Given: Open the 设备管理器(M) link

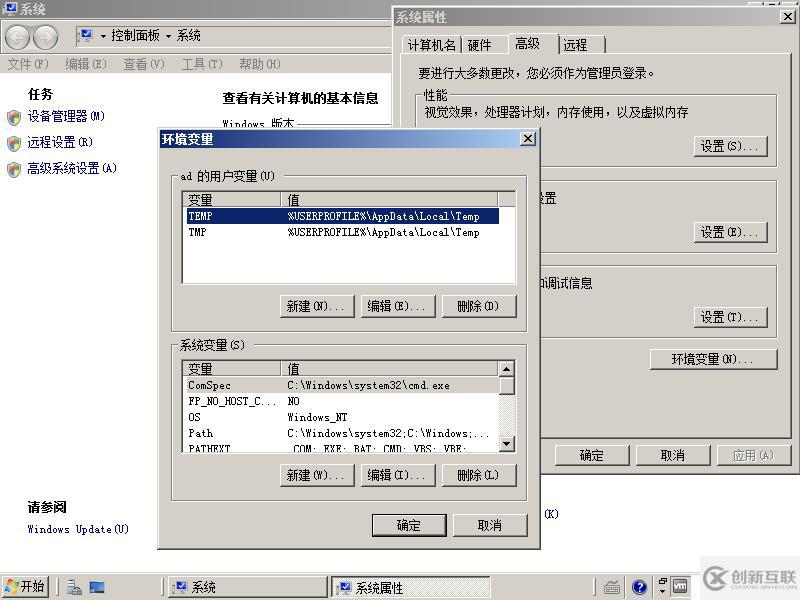Looking at the screenshot, I should coord(66,116).
